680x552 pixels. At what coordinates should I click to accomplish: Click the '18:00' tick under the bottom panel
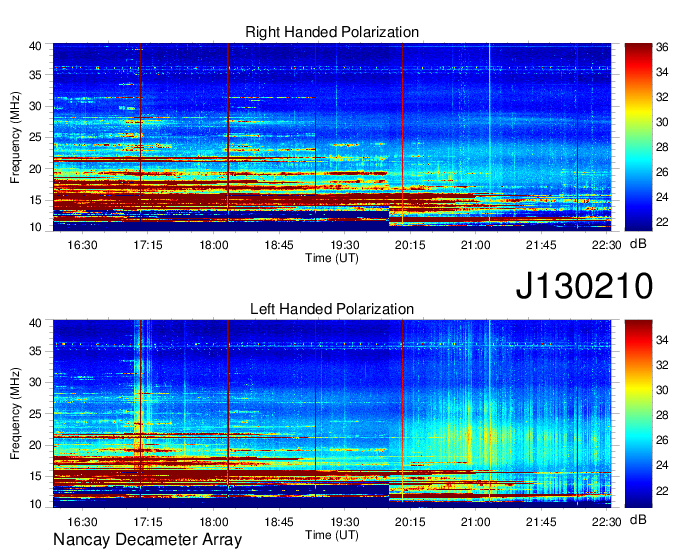click(x=213, y=522)
